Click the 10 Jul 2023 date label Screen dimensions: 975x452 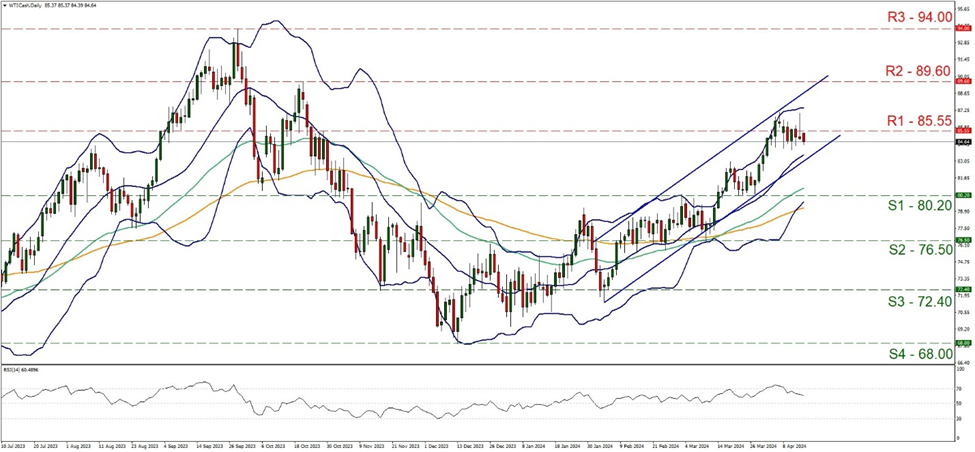[14, 446]
